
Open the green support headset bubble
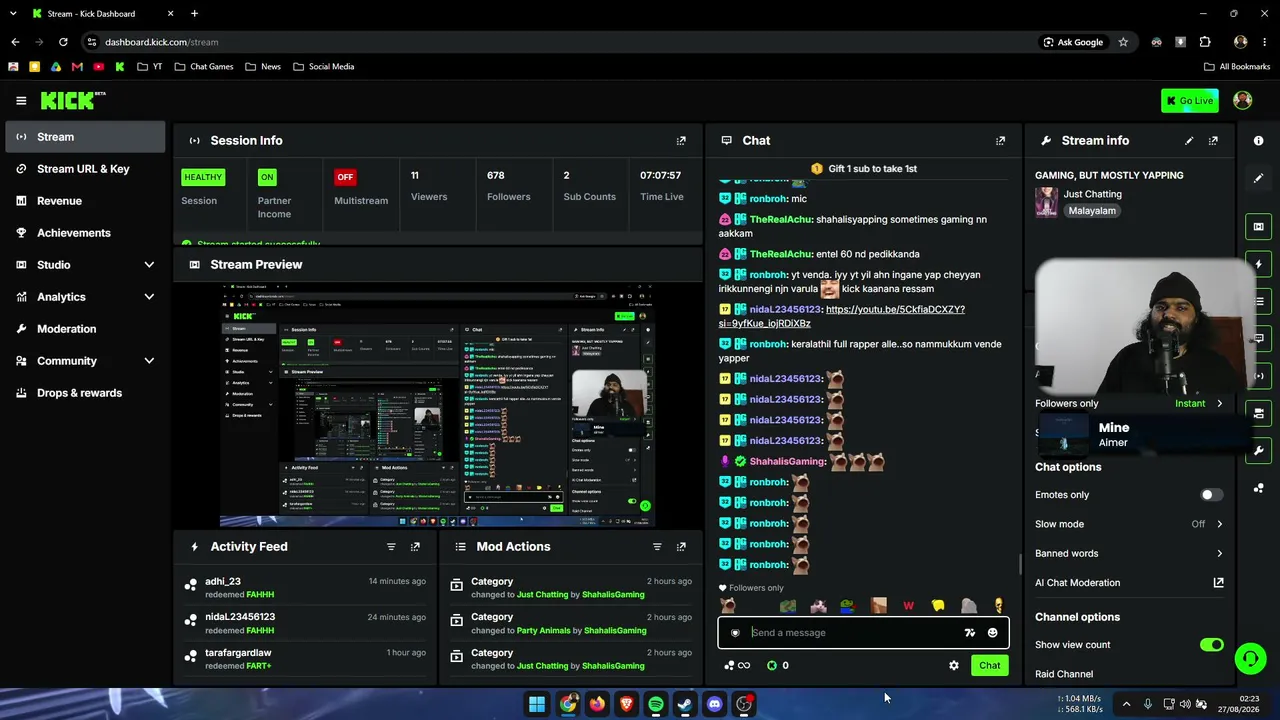click(1250, 658)
